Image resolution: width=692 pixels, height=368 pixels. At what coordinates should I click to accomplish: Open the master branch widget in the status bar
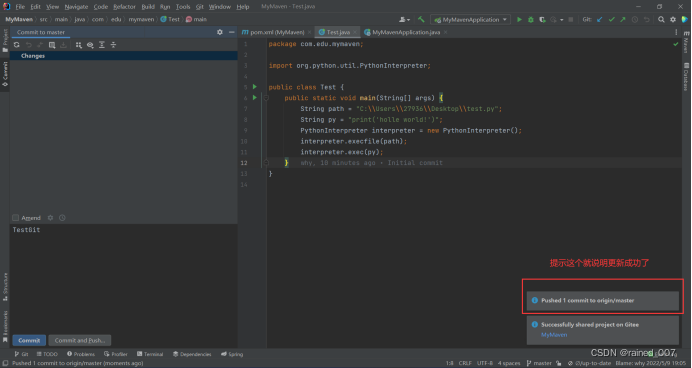pos(539,363)
